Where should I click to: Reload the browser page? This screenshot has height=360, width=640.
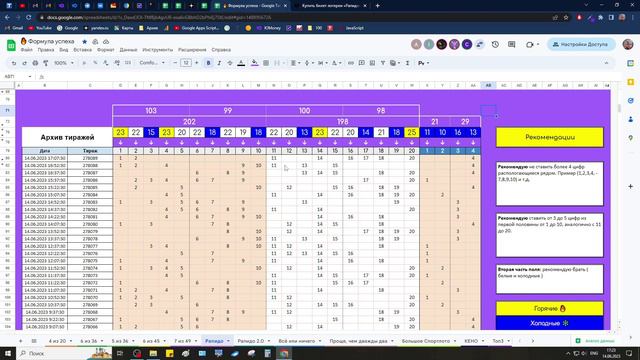tap(29, 18)
